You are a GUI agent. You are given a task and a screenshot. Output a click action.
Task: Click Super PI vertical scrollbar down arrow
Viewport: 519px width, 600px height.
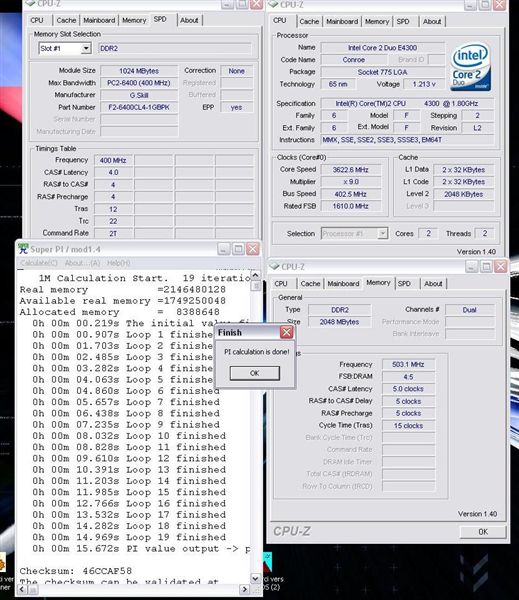click(x=255, y=578)
